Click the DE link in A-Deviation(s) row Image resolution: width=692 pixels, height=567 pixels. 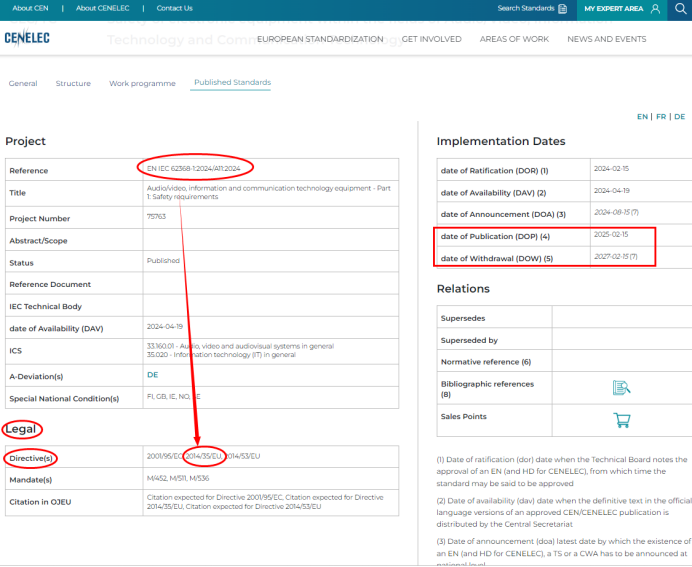[152, 374]
